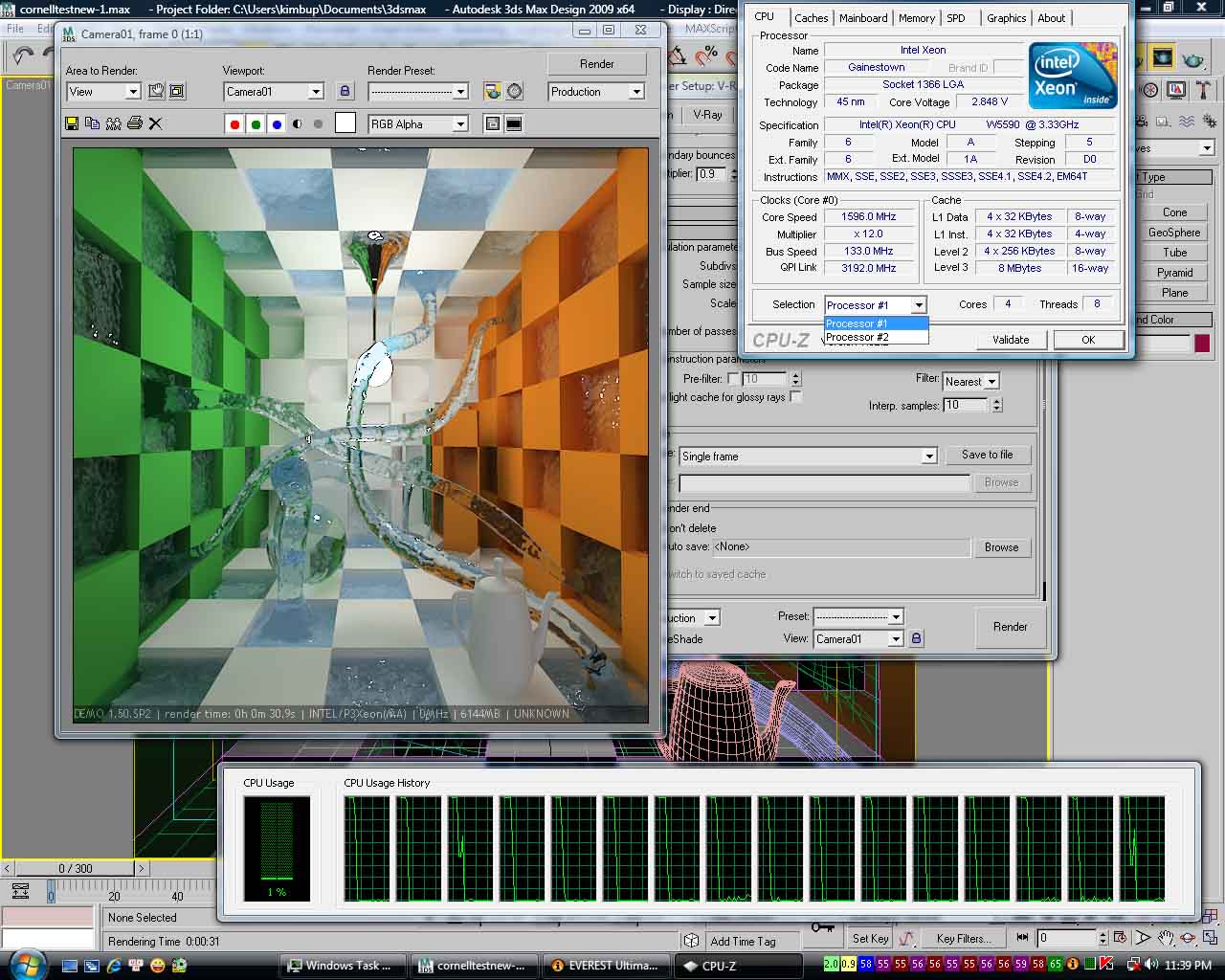
Task: Click the Set Key button
Action: tap(870, 939)
